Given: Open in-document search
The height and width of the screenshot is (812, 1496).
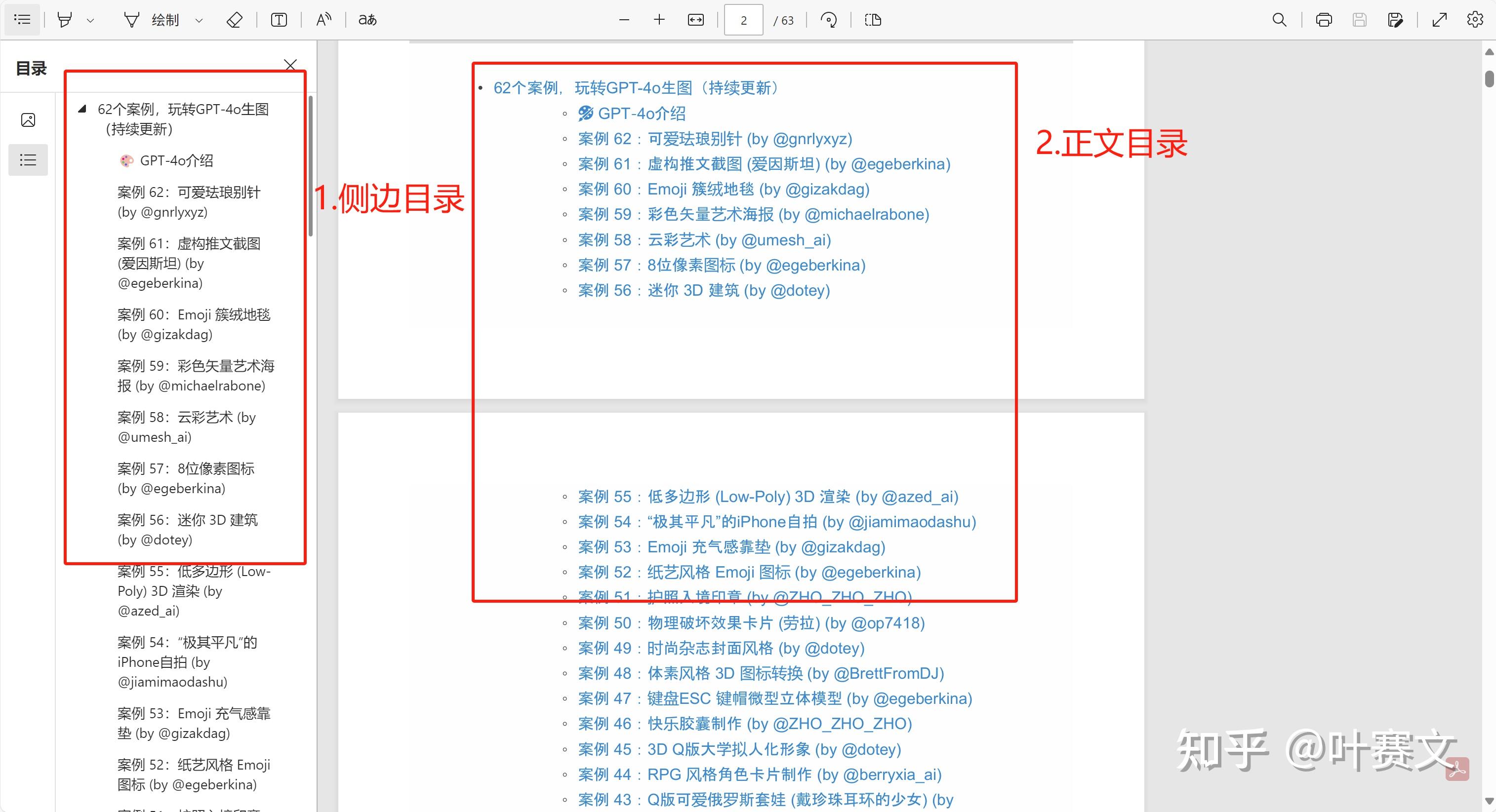Looking at the screenshot, I should click(1279, 19).
